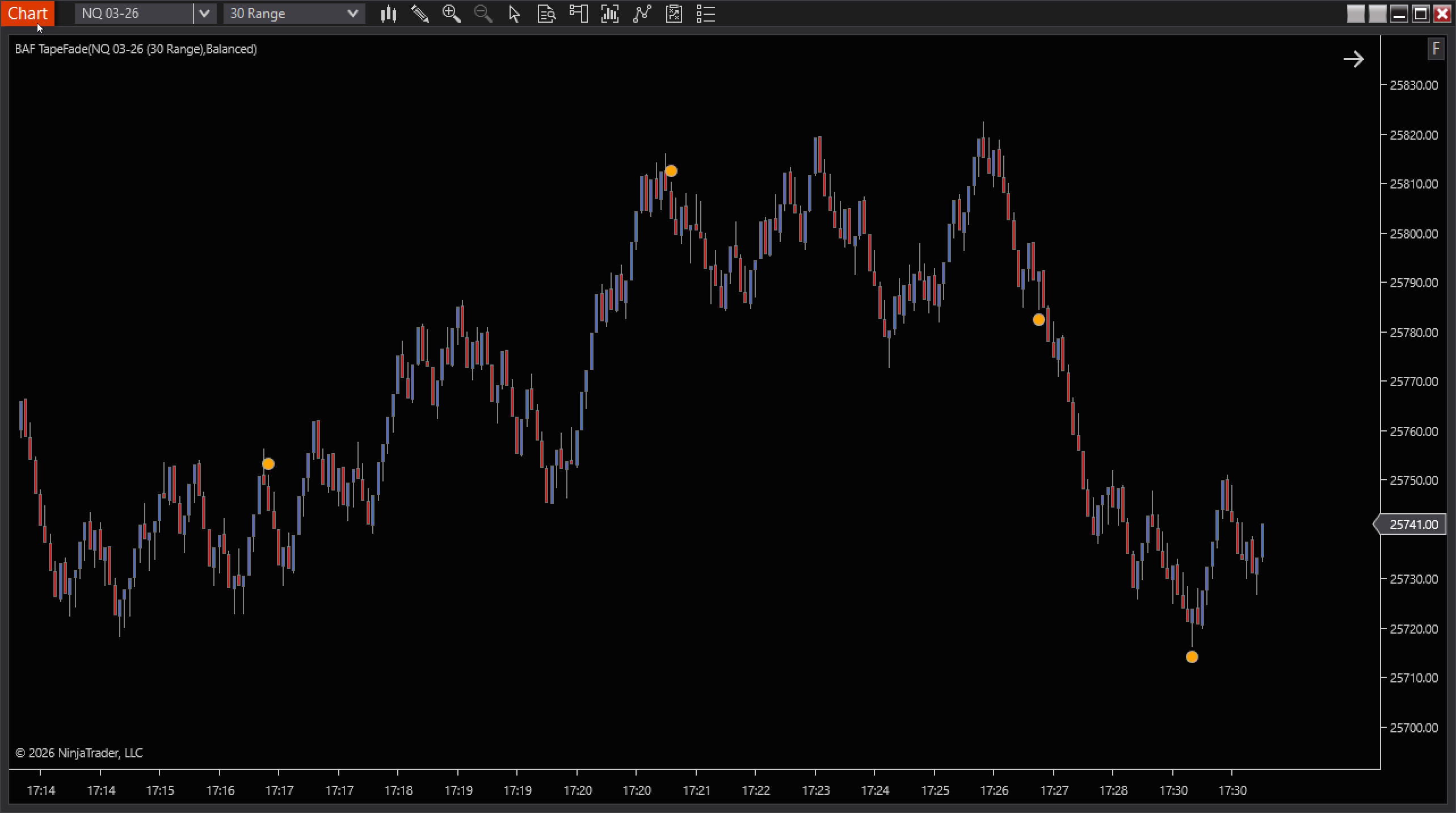Toggle the Chart Trader panel
The image size is (1456, 813).
pyautogui.click(x=578, y=14)
